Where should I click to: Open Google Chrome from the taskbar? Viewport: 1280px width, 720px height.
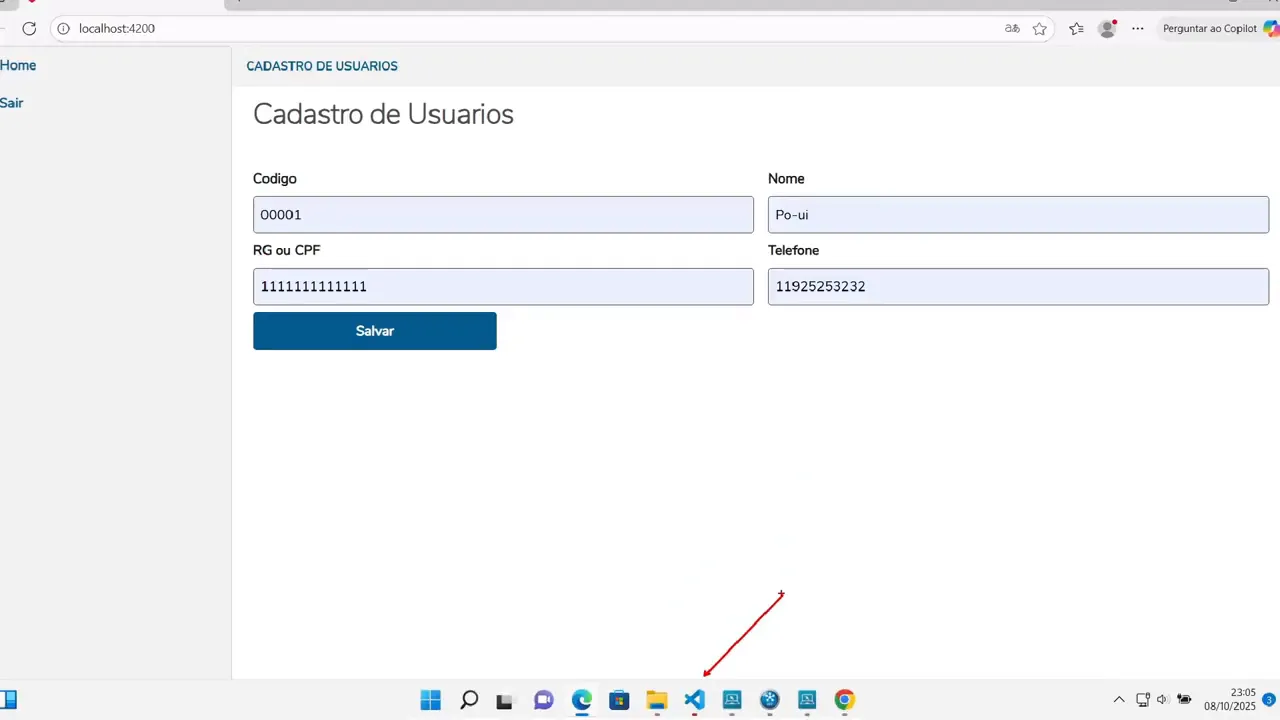(x=844, y=700)
